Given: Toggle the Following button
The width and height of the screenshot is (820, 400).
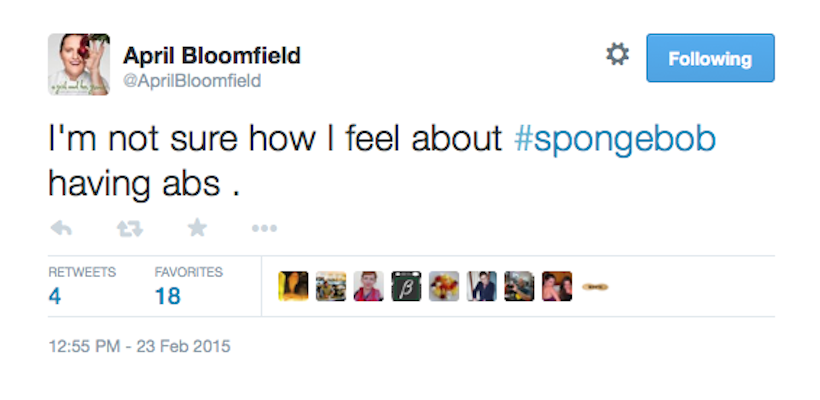Looking at the screenshot, I should point(710,58).
